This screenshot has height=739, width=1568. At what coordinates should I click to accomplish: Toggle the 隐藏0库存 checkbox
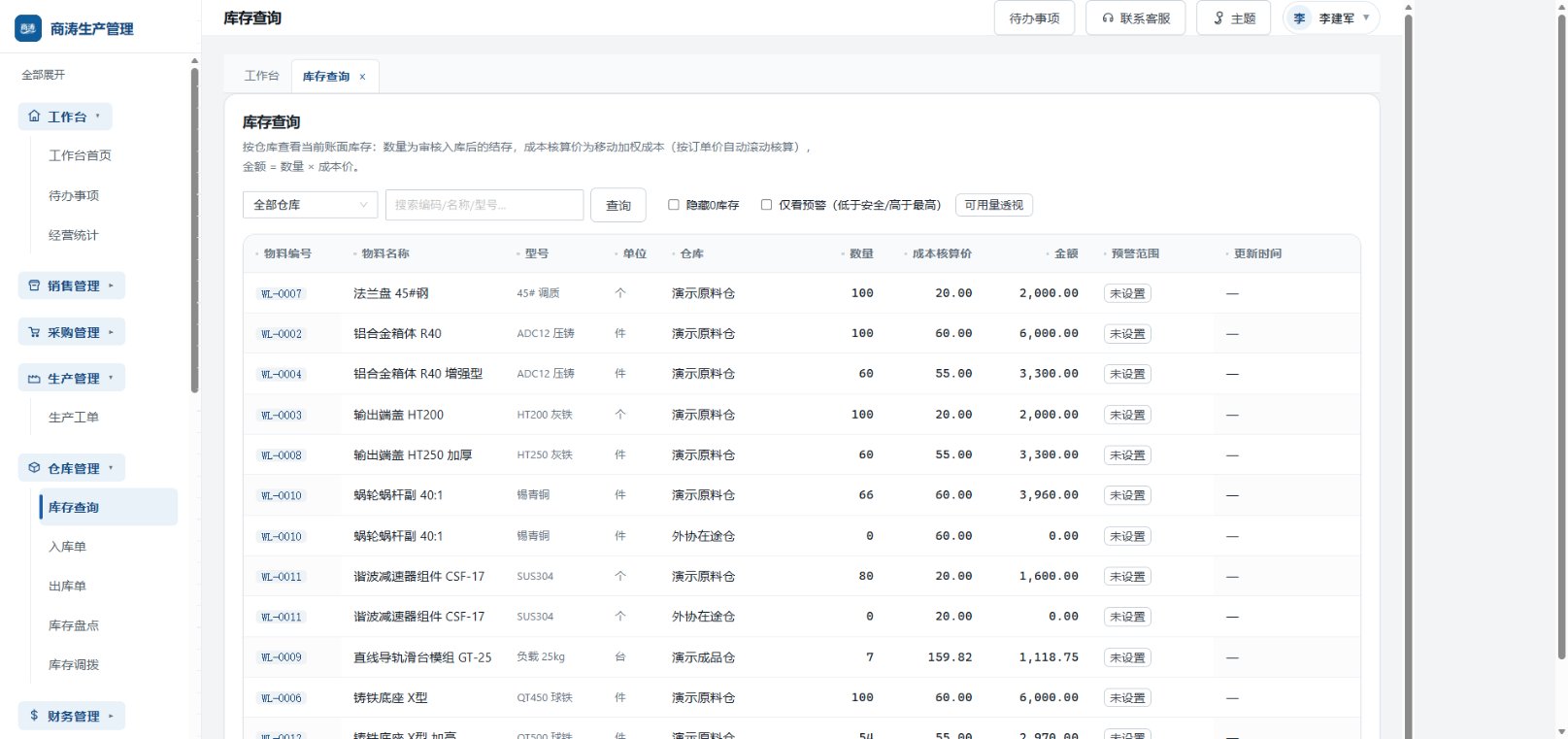click(x=674, y=205)
